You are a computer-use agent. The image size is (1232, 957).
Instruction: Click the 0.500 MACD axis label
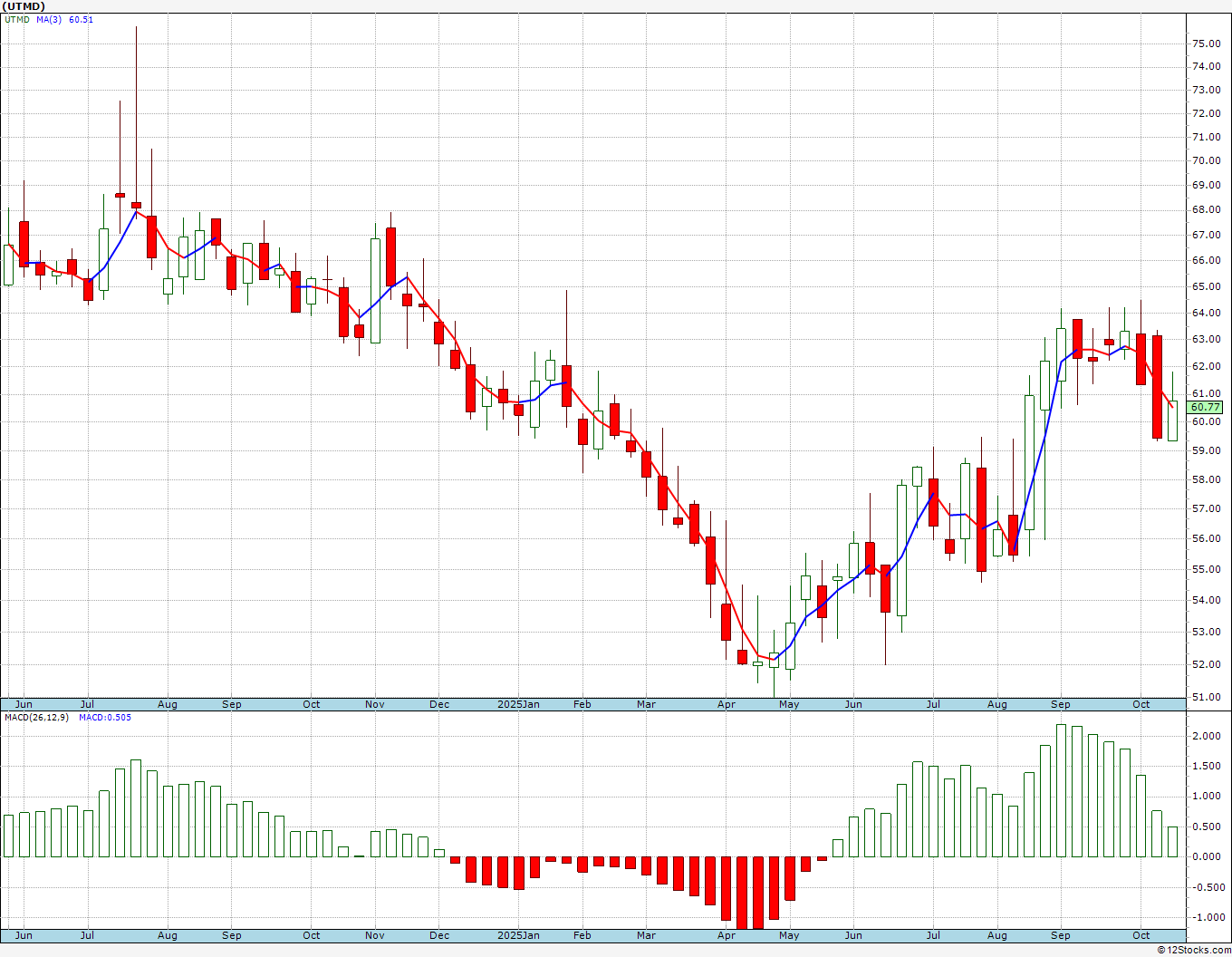pos(1206,826)
